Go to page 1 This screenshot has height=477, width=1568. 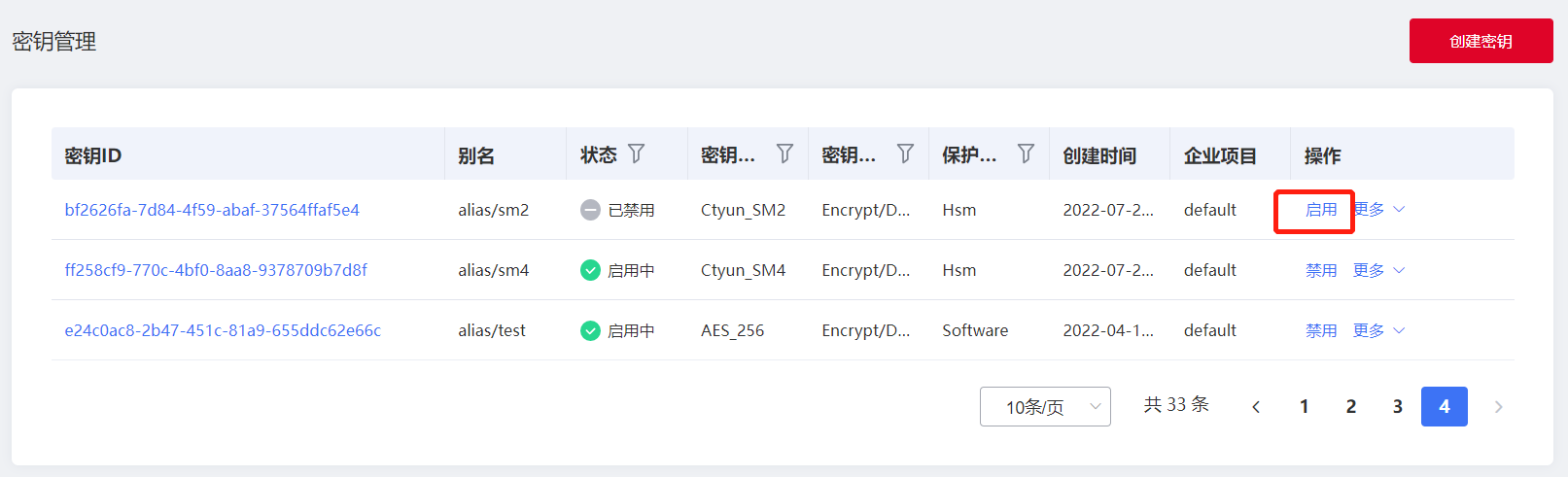pos(1304,407)
